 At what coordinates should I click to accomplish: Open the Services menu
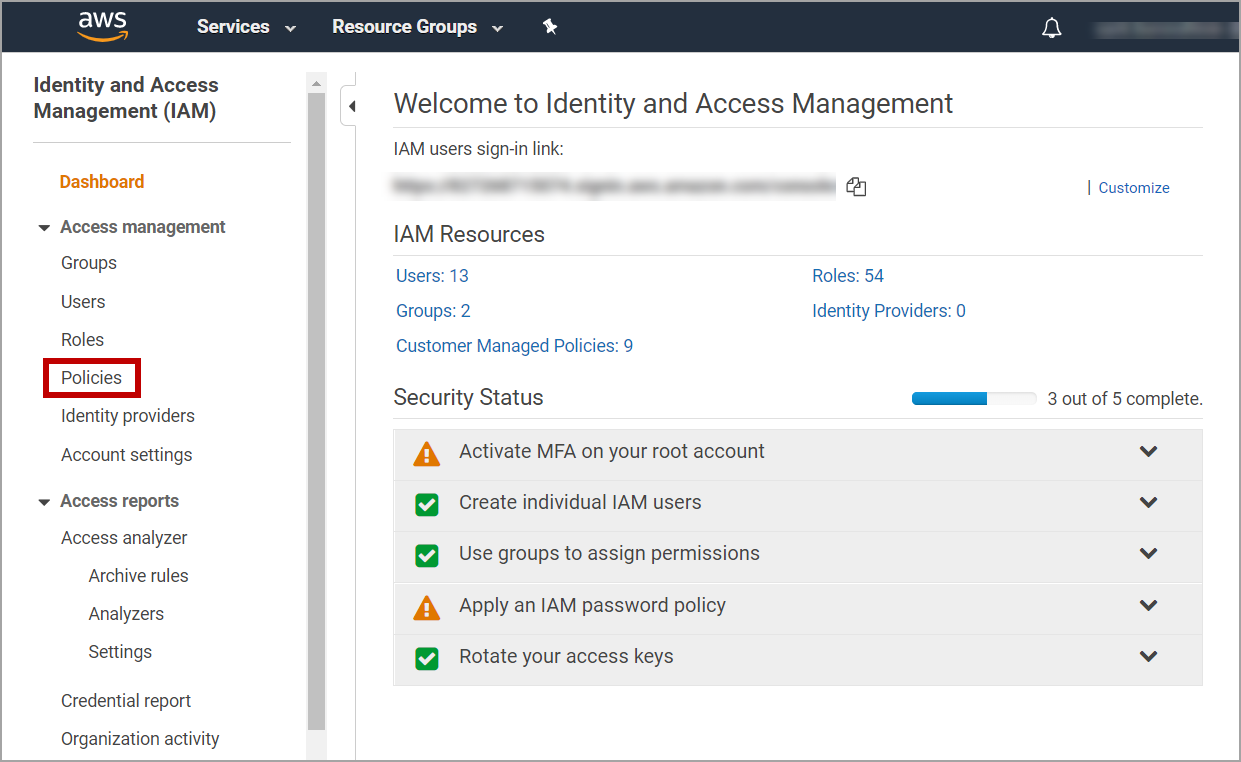tap(246, 27)
